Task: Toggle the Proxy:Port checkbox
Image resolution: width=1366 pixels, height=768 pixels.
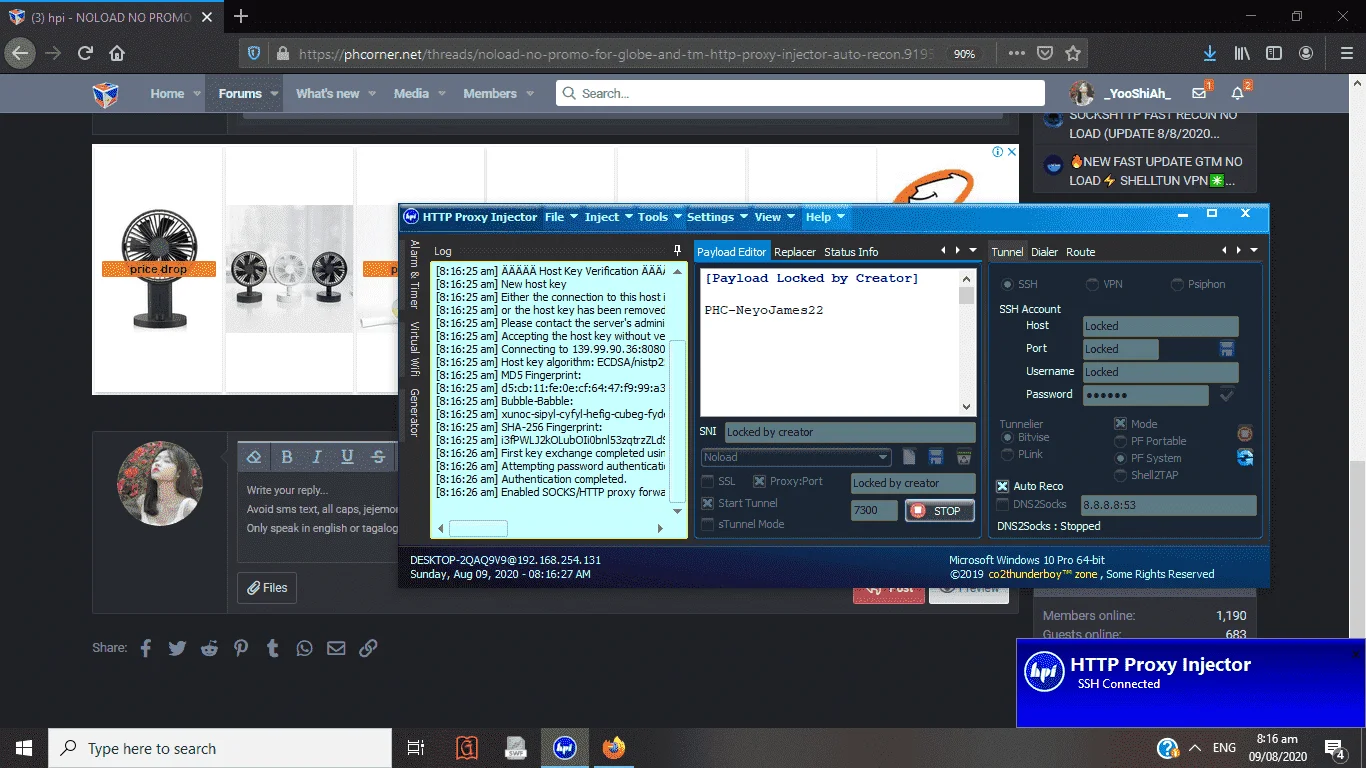Action: tap(760, 482)
